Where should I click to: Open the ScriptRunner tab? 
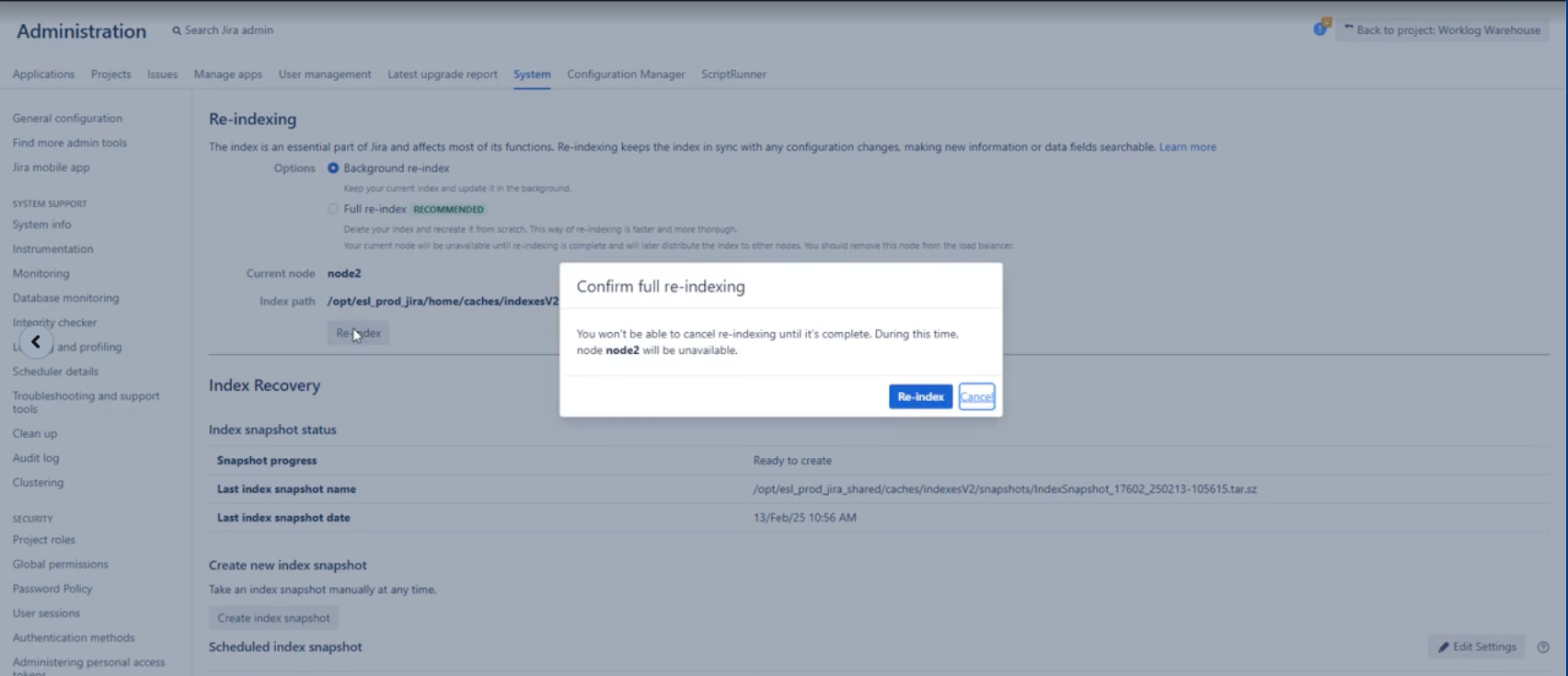[x=733, y=74]
